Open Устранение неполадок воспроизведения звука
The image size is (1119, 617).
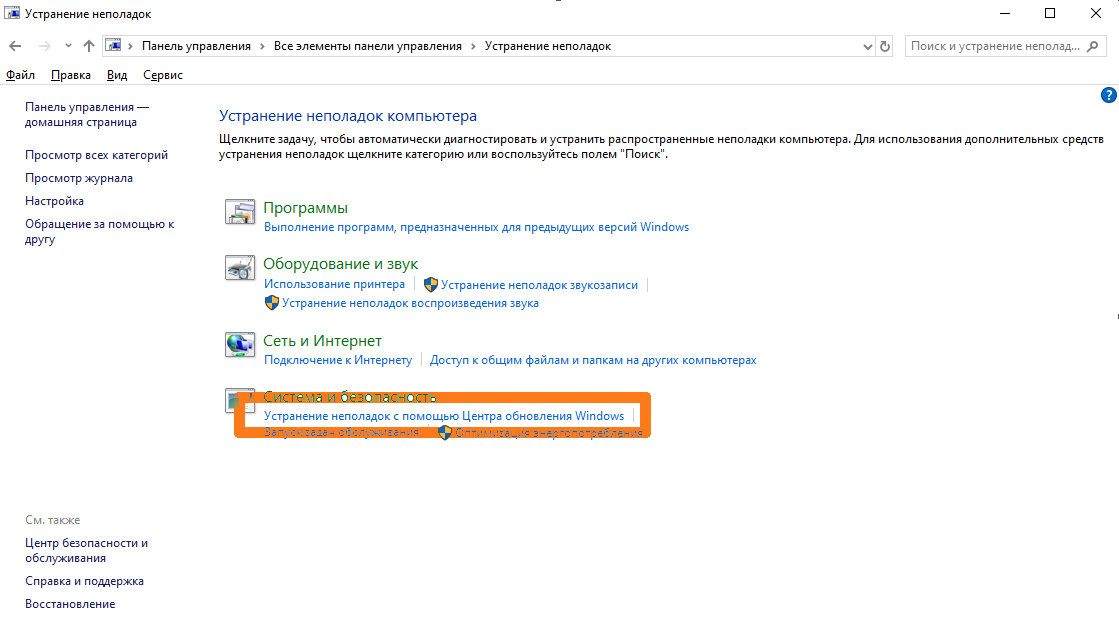point(410,303)
